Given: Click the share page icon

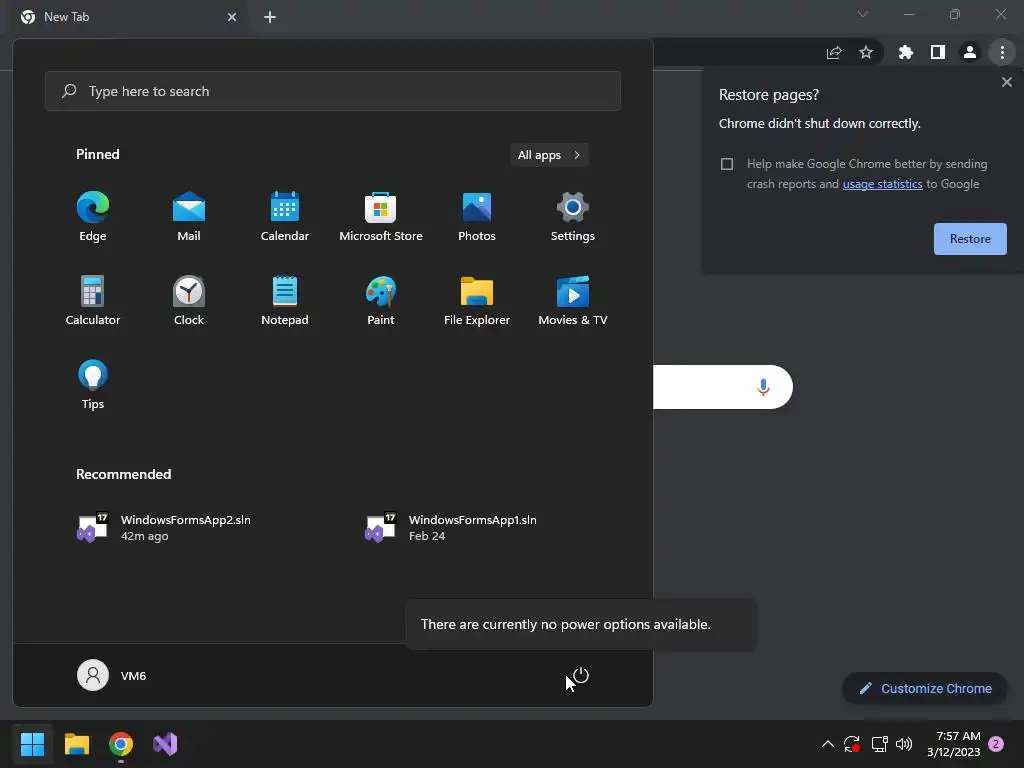Looking at the screenshot, I should [x=834, y=52].
